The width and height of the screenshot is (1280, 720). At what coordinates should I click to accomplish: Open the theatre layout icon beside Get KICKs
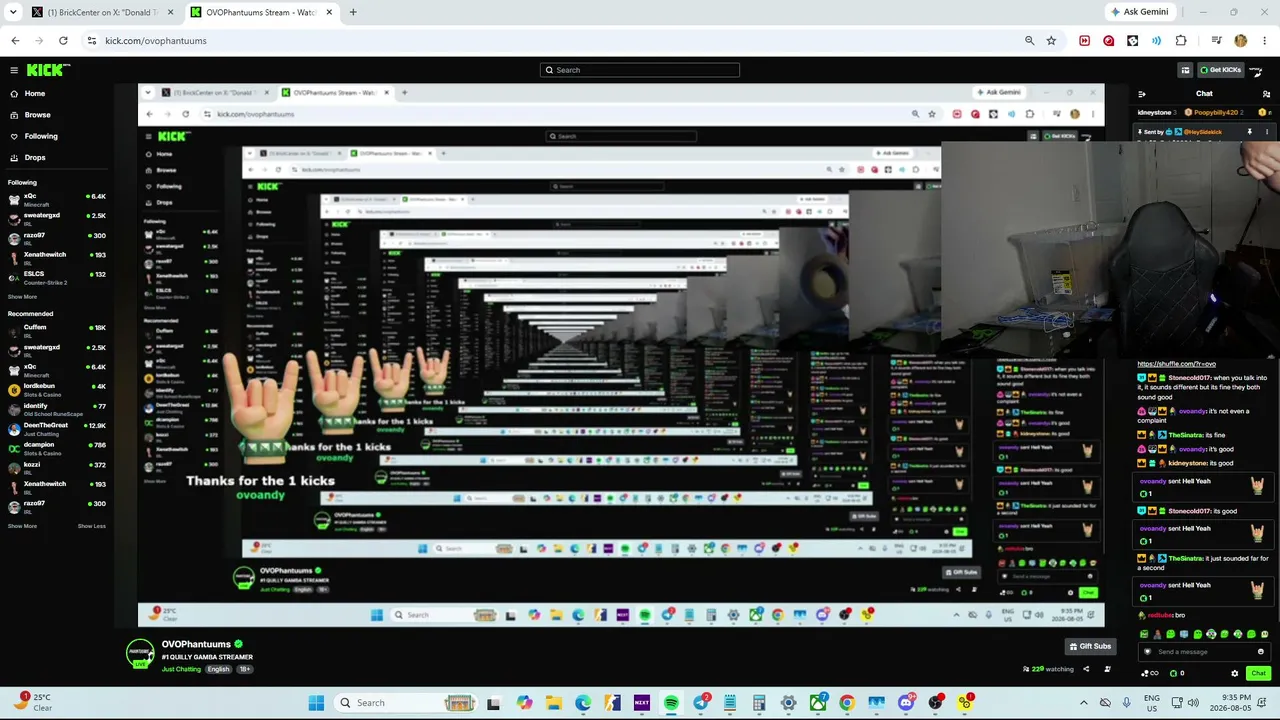click(1185, 70)
